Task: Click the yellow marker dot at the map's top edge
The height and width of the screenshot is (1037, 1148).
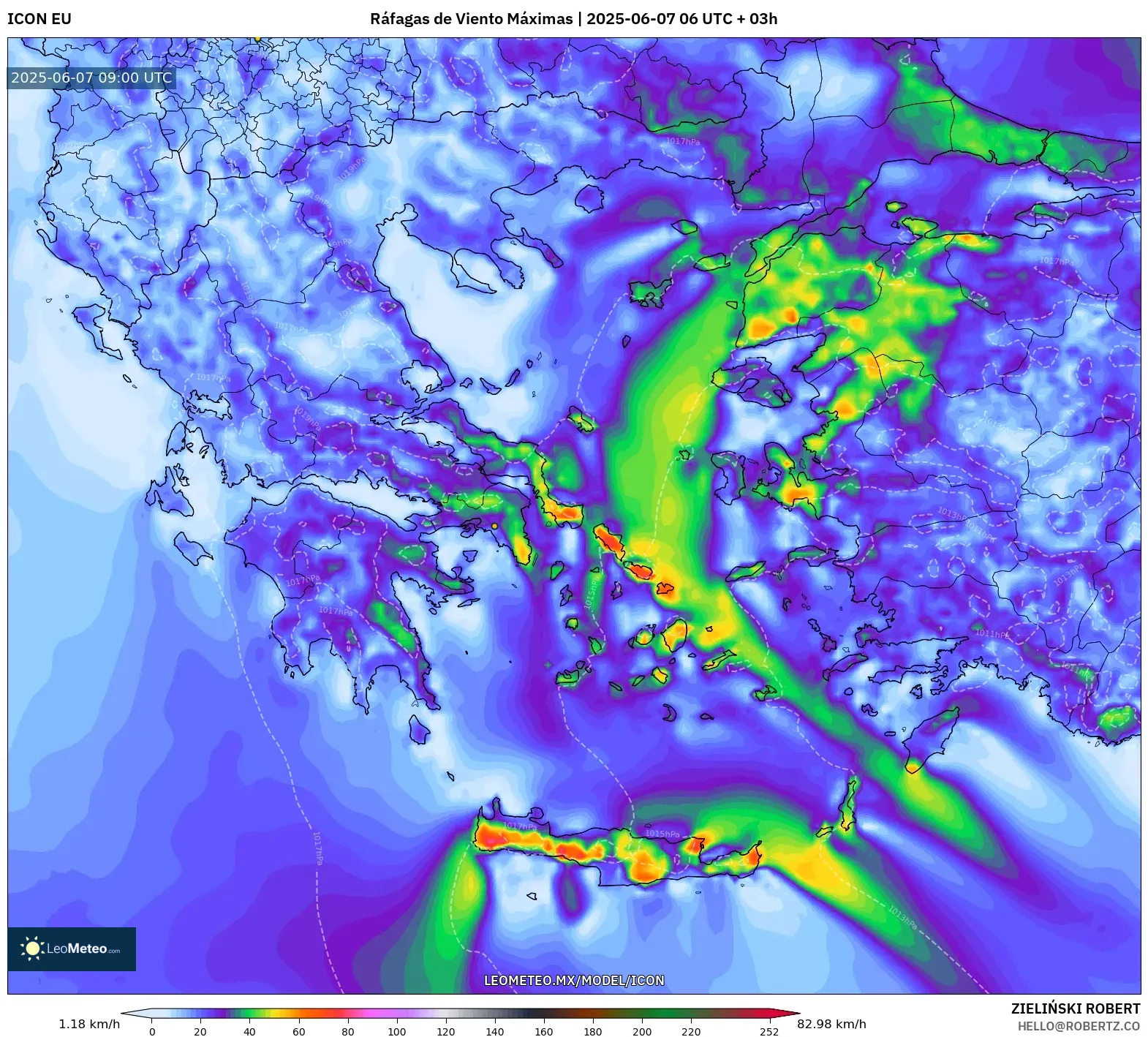Action: click(257, 39)
